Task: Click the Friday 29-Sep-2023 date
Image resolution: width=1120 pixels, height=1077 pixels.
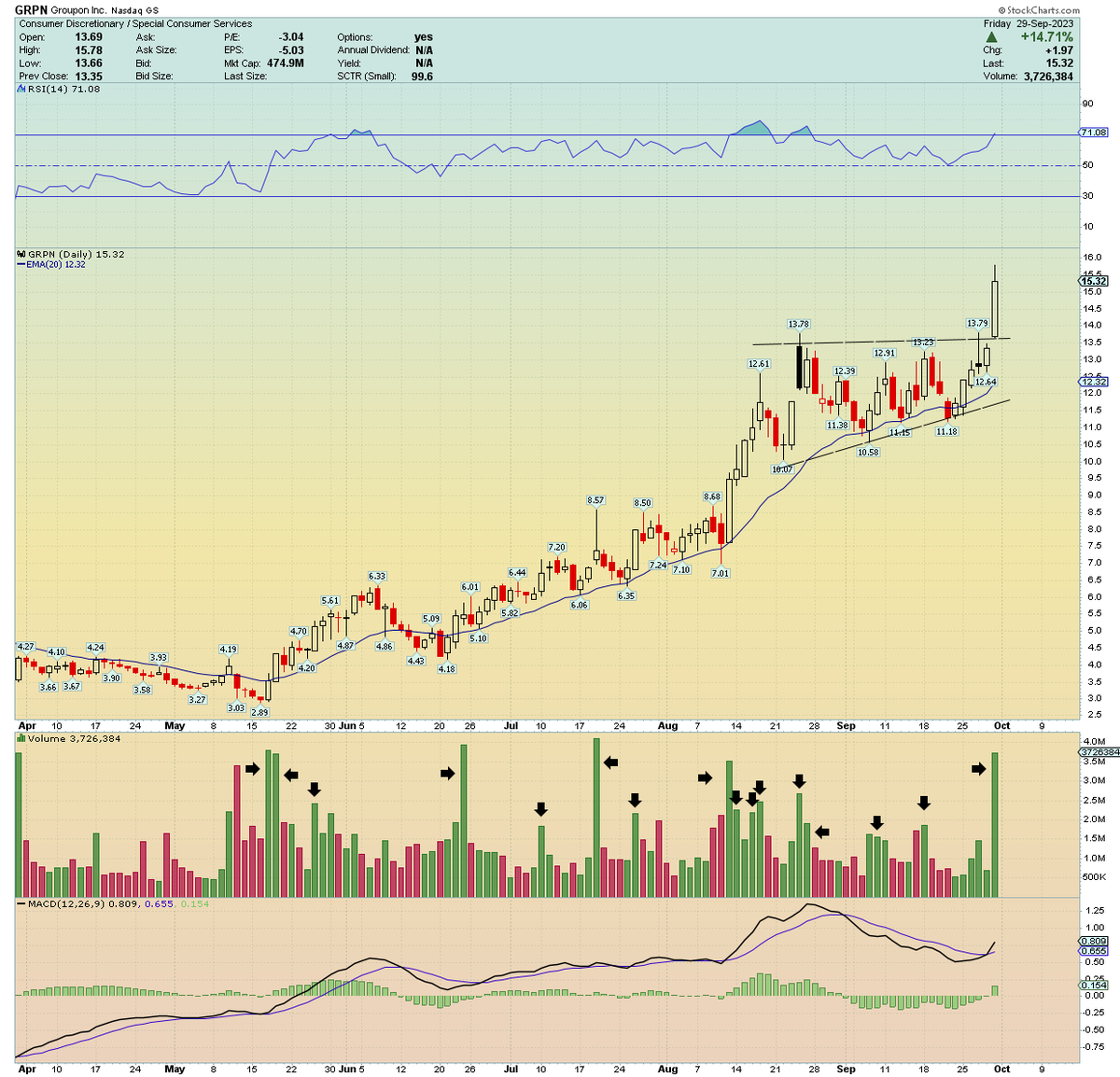Action: pyautogui.click(x=1029, y=23)
